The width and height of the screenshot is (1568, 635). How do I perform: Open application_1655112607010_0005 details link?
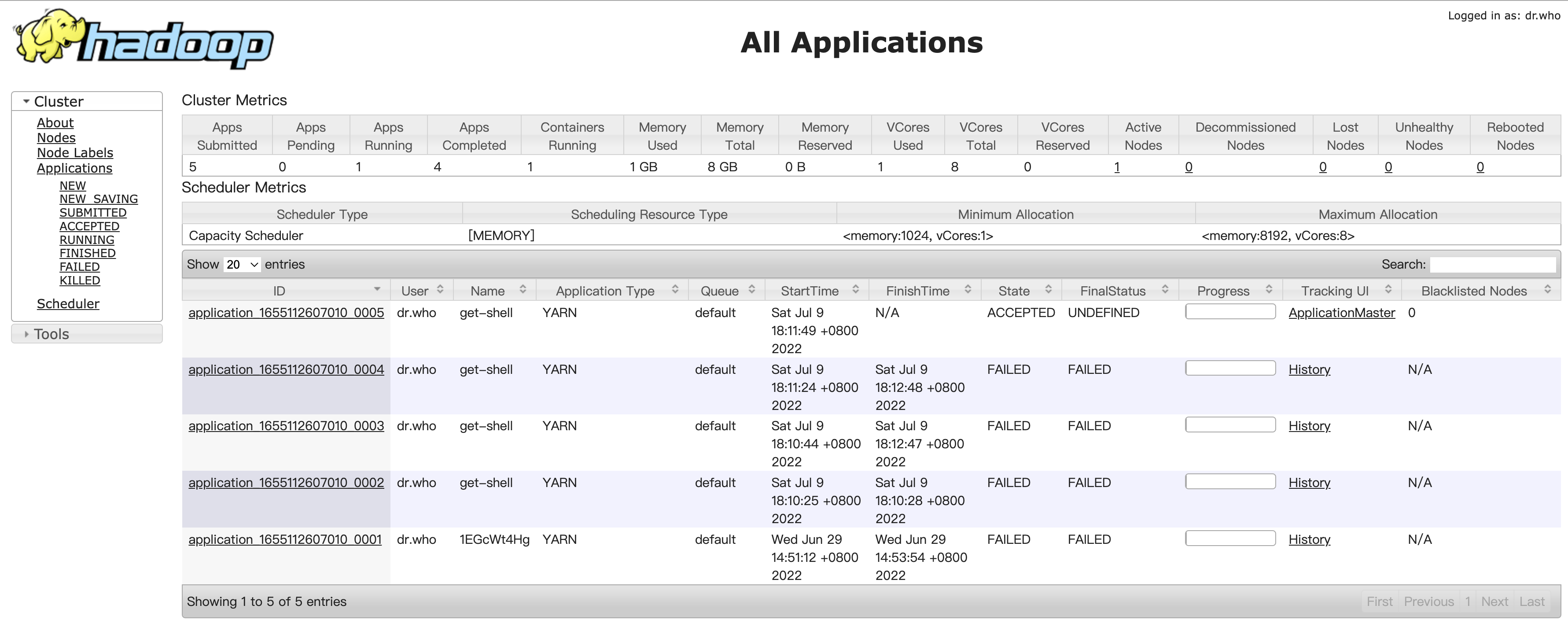tap(286, 312)
